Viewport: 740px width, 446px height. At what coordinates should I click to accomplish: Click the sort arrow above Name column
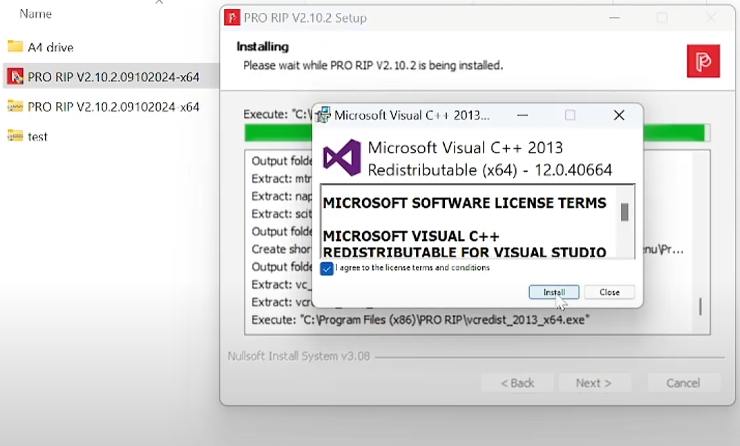(x=159, y=2)
